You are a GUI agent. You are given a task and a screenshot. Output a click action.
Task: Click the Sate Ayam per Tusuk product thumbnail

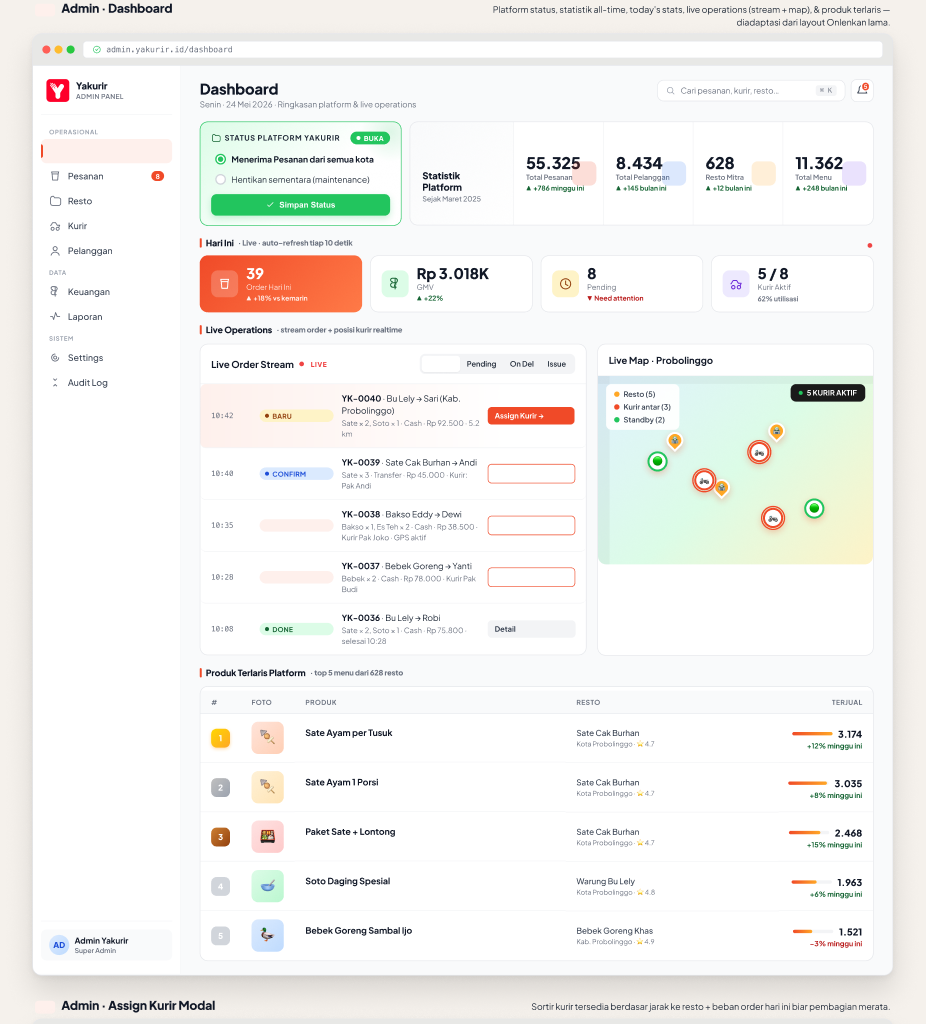pyautogui.click(x=267, y=738)
